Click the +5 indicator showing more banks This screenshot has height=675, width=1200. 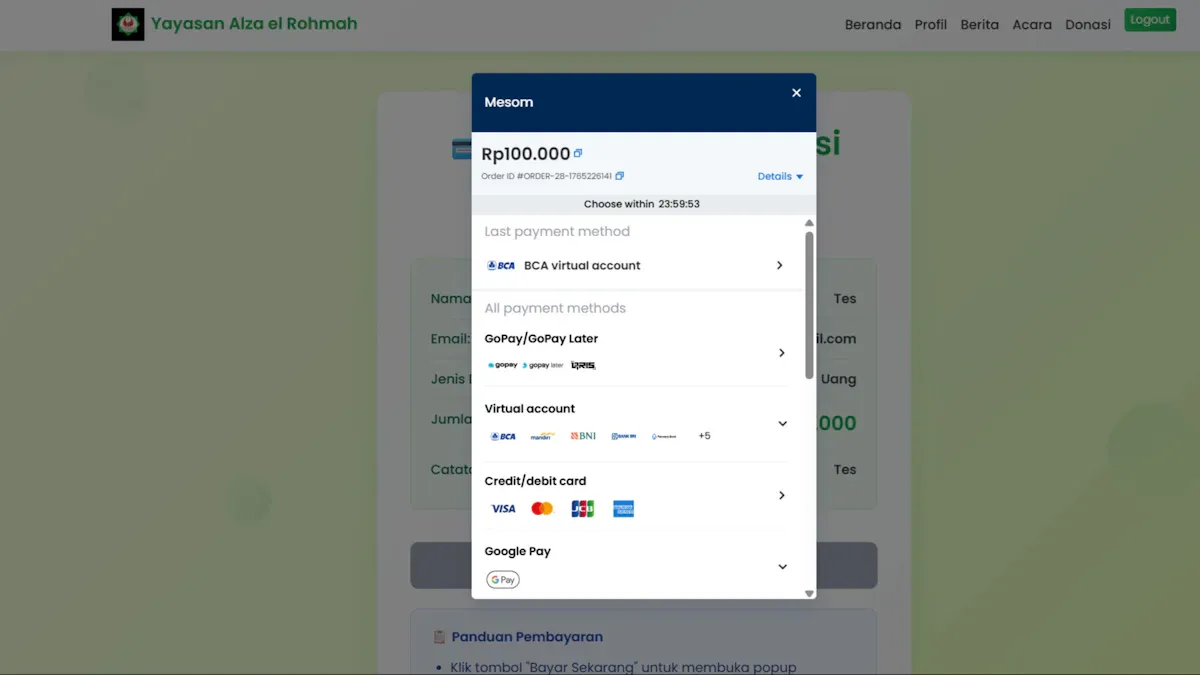pyautogui.click(x=704, y=435)
